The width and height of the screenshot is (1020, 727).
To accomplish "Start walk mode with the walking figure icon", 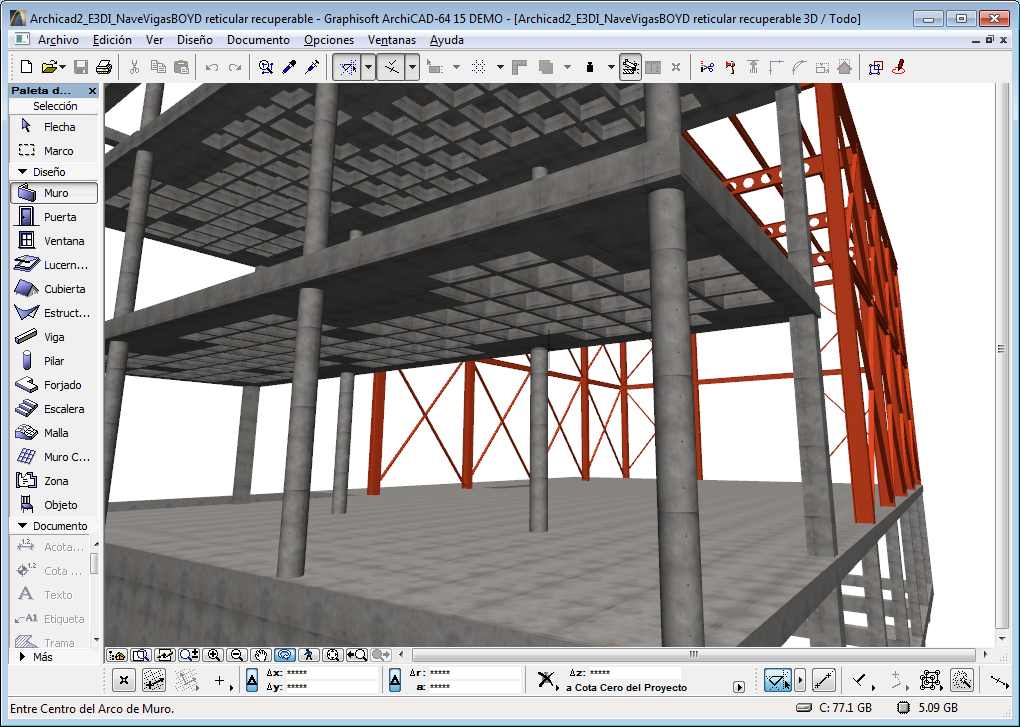I will coord(309,655).
